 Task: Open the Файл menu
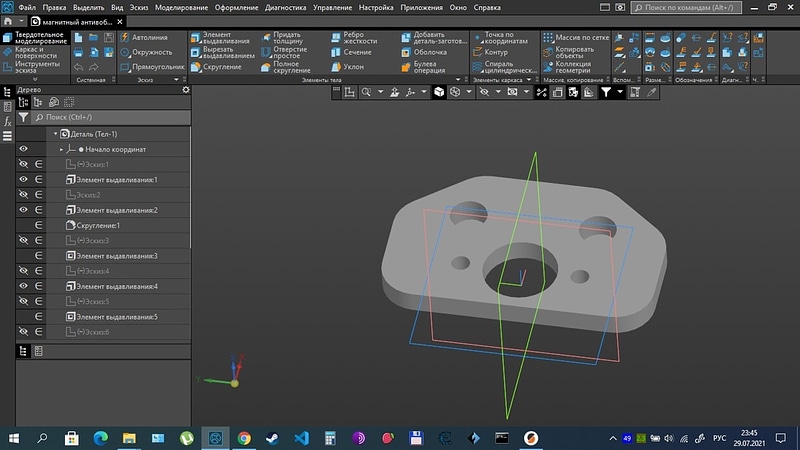[28, 8]
